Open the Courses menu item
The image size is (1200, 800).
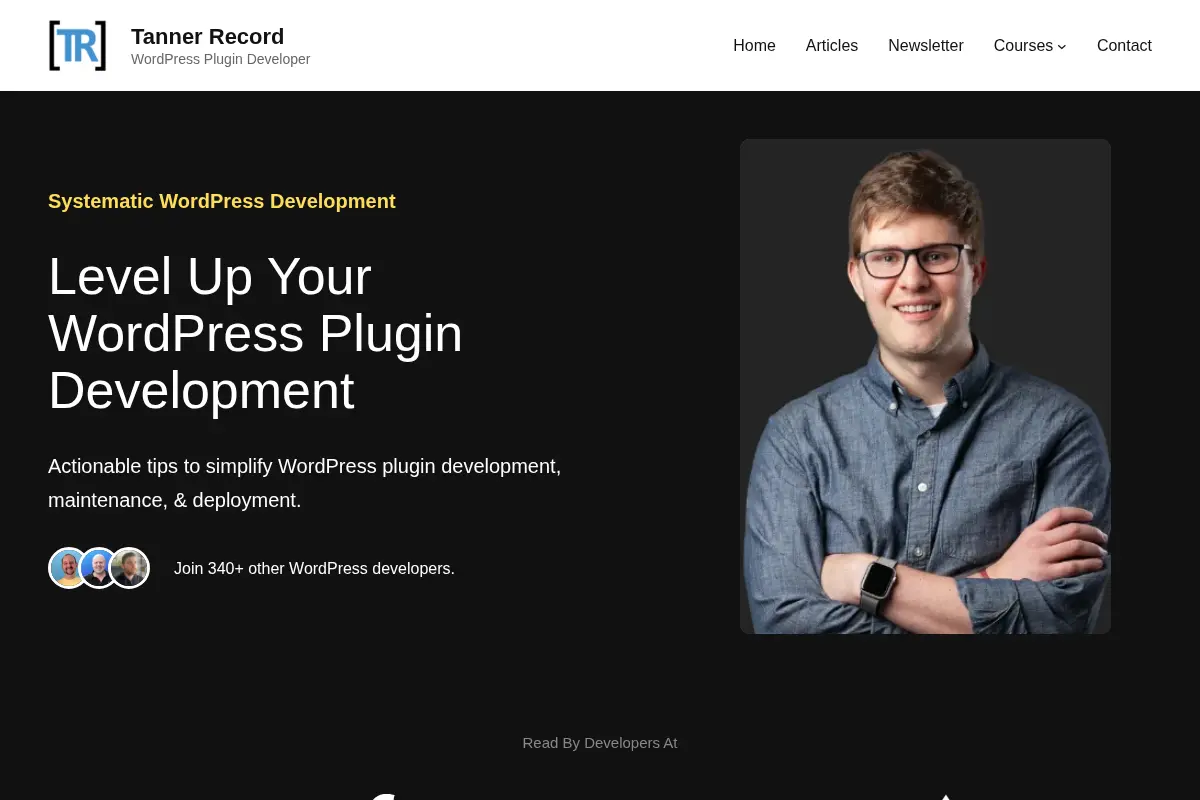(x=1023, y=45)
